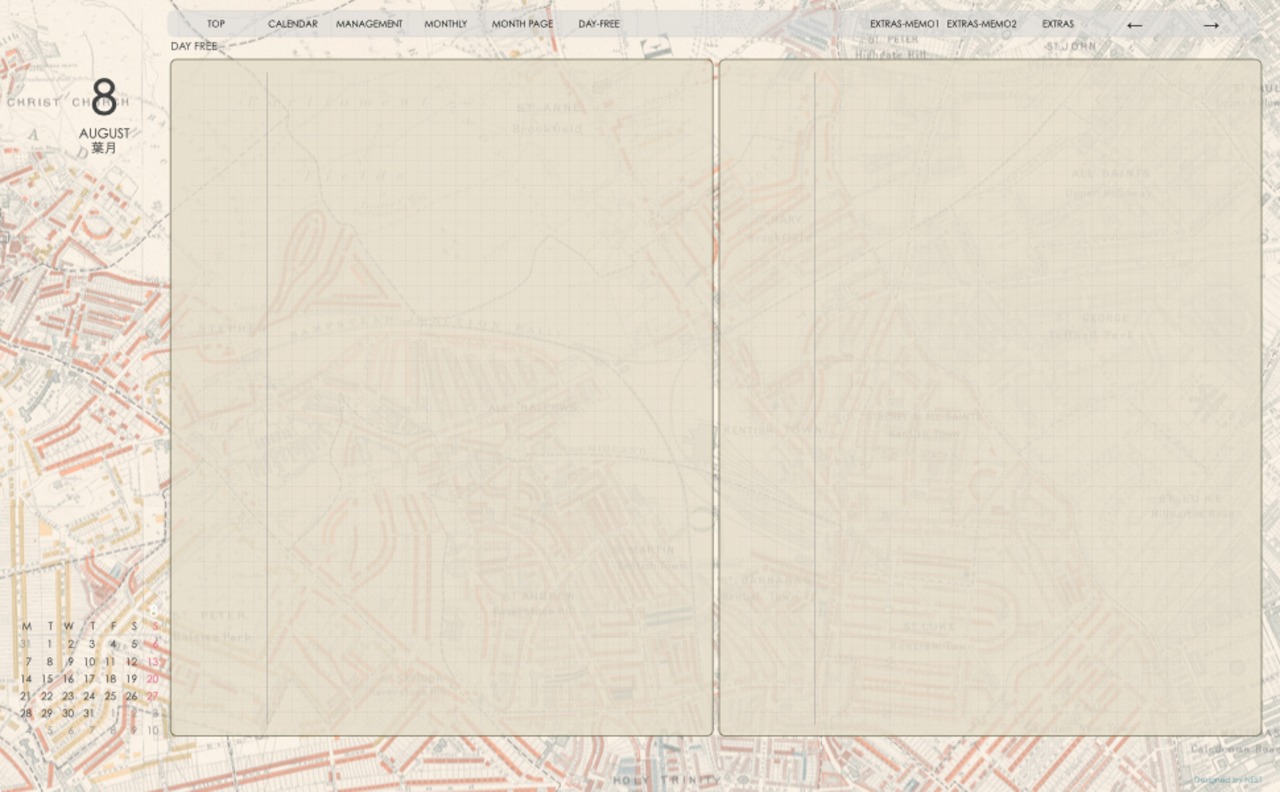Switch to the CALENDAR tab

(293, 24)
